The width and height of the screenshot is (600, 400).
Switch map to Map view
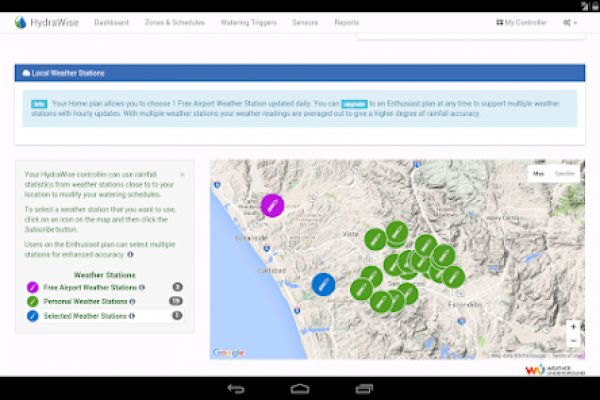point(538,173)
